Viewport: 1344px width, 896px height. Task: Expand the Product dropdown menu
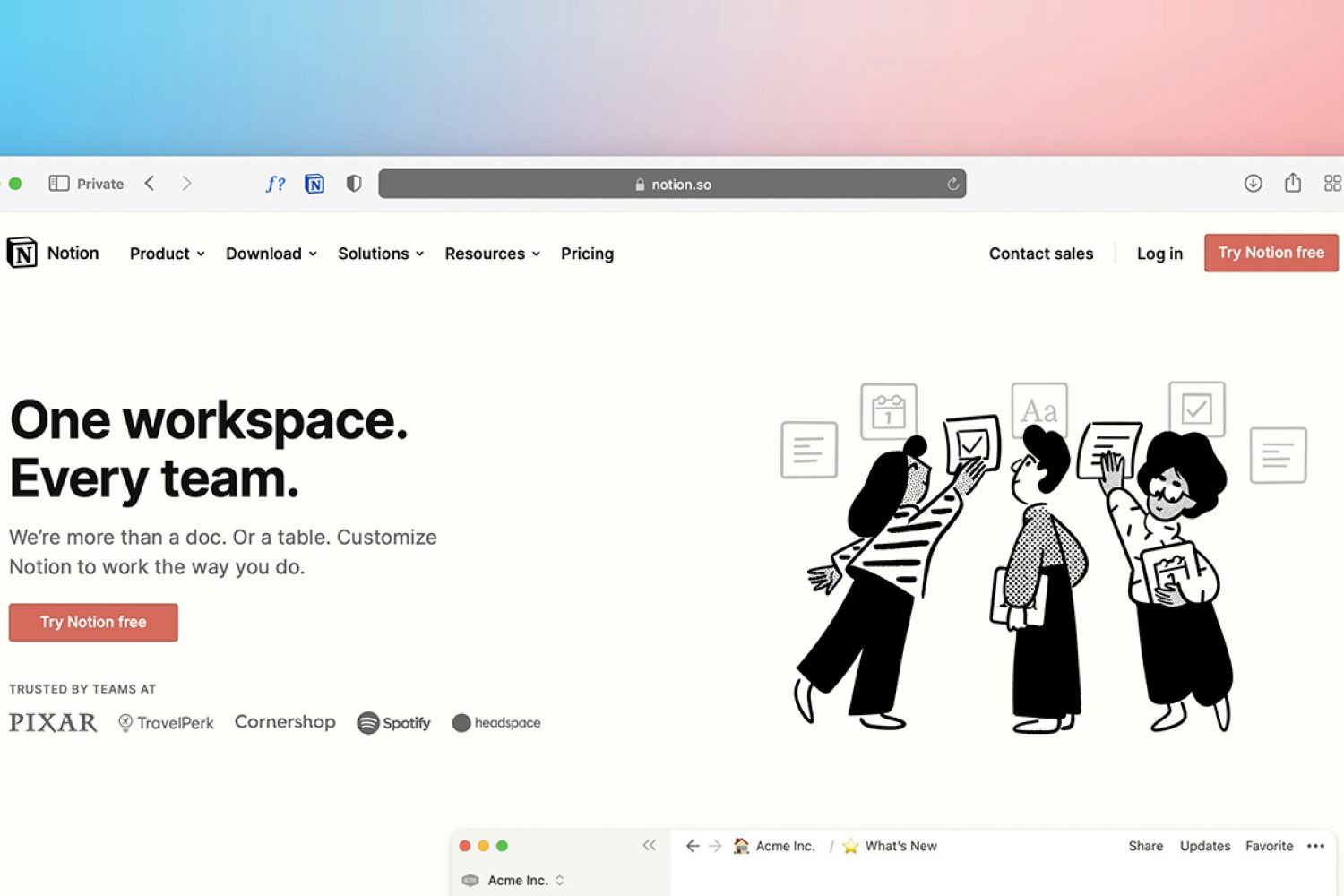tap(168, 254)
